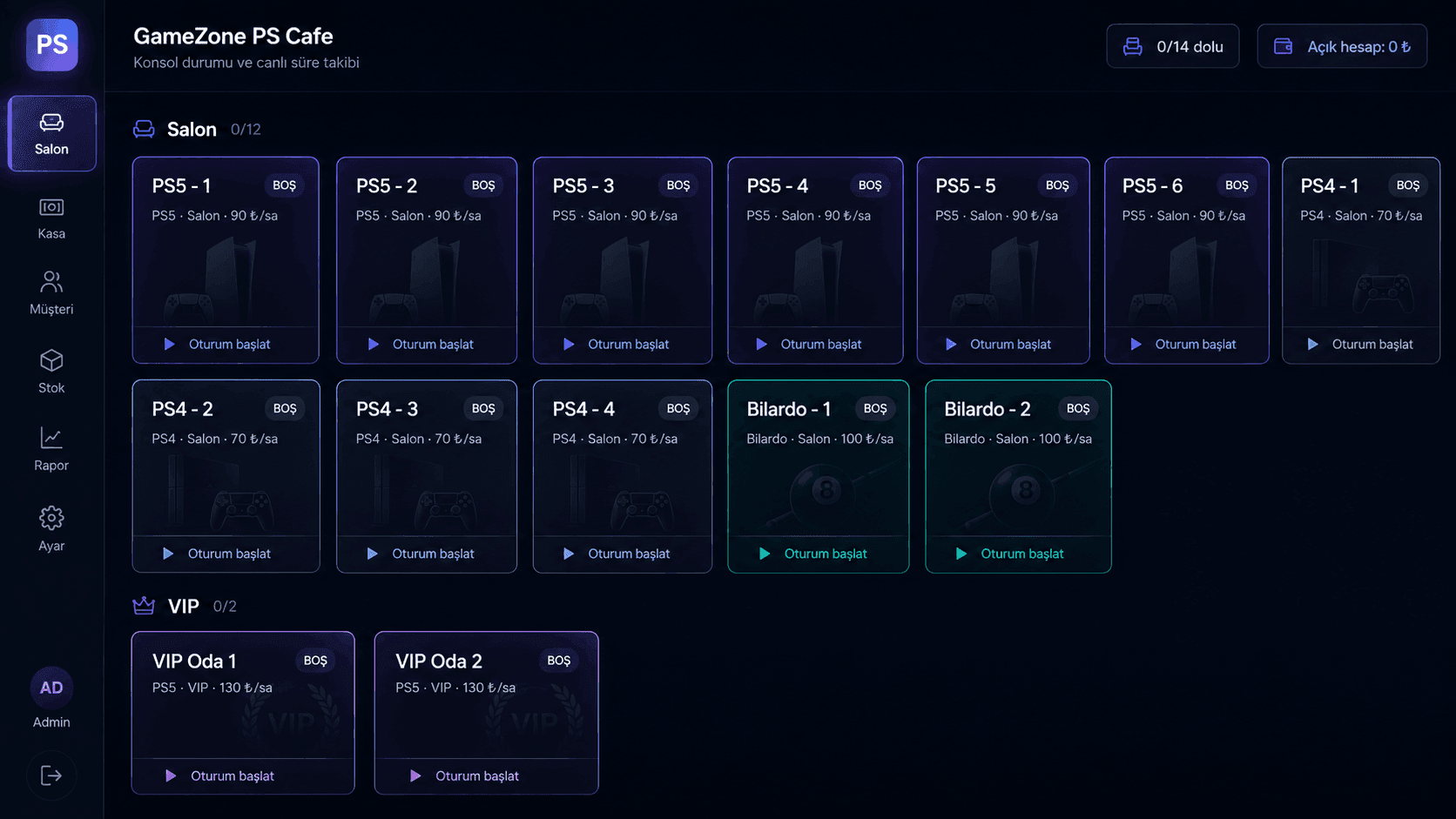
Task: Click the Salon section heading
Action: (x=192, y=130)
